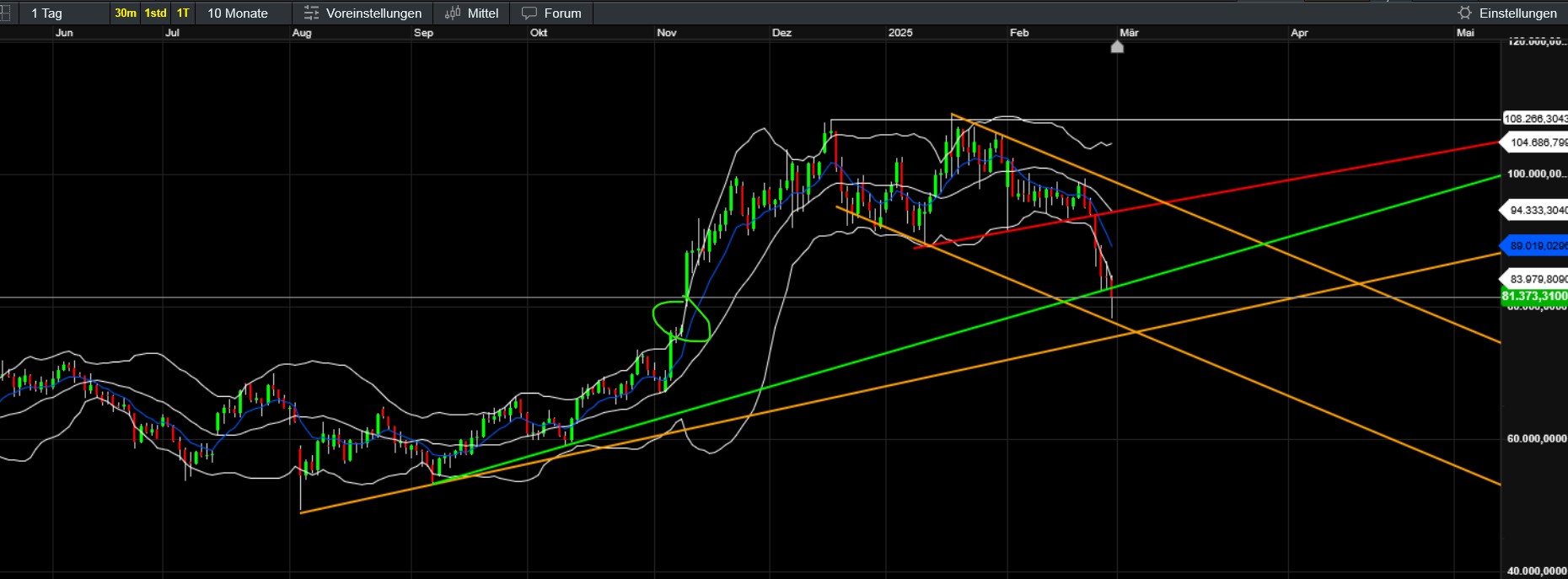
Task: Click the Feb label on time axis
Action: 1019,33
